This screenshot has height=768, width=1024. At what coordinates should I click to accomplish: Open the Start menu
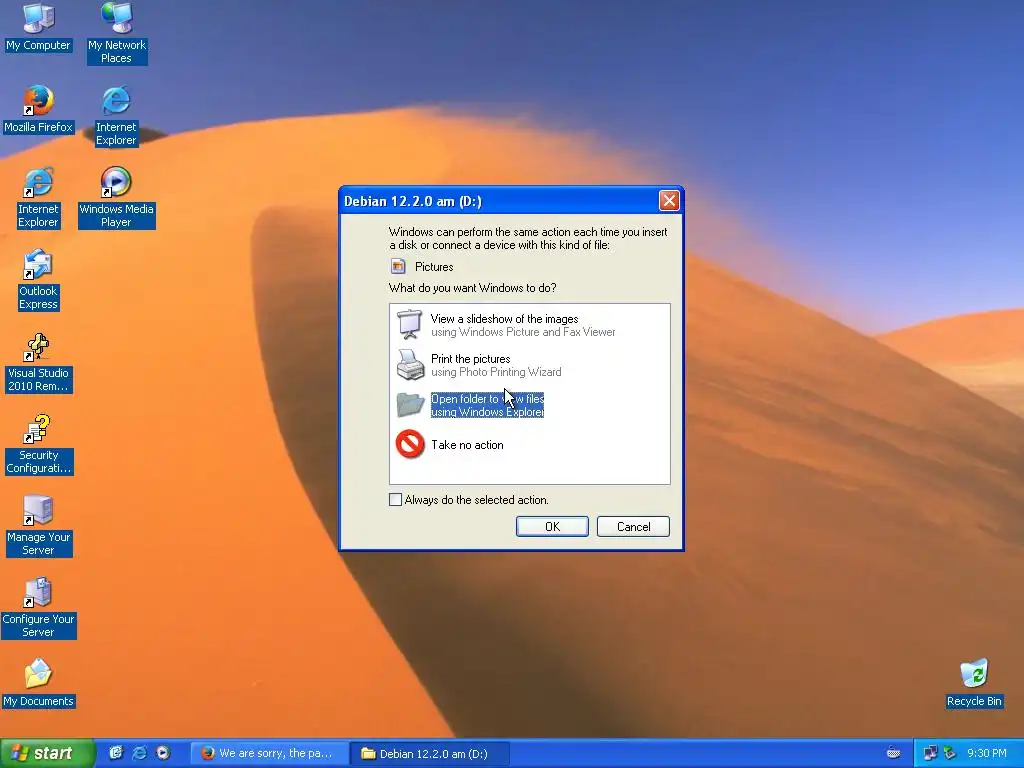point(47,753)
